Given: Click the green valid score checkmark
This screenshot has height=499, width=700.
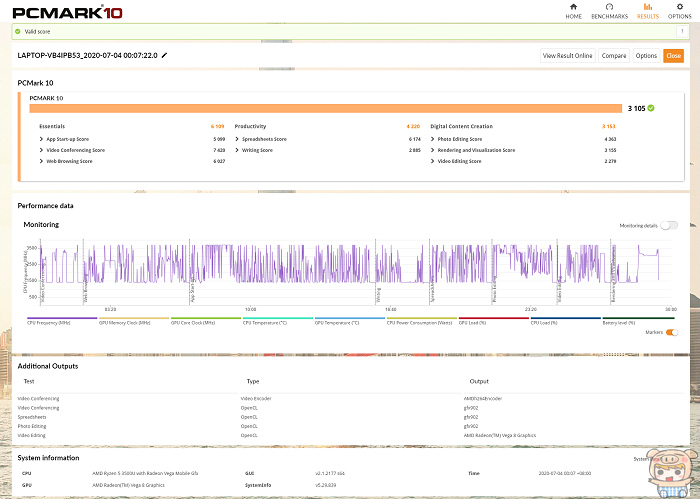Looking at the screenshot, I should (18, 32).
